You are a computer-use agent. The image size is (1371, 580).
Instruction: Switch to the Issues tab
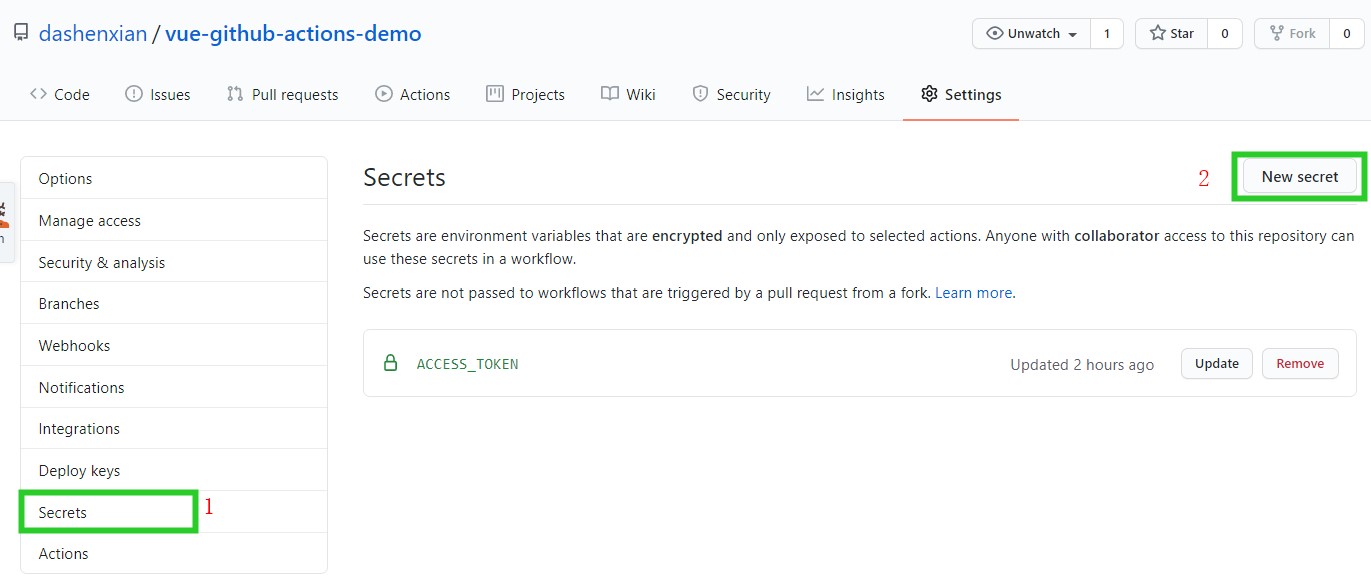point(157,94)
